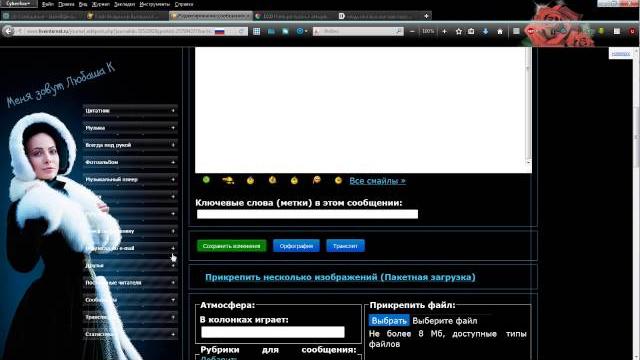Click inside the white message text area
Screen dimensions: 640x360
coord(360,110)
